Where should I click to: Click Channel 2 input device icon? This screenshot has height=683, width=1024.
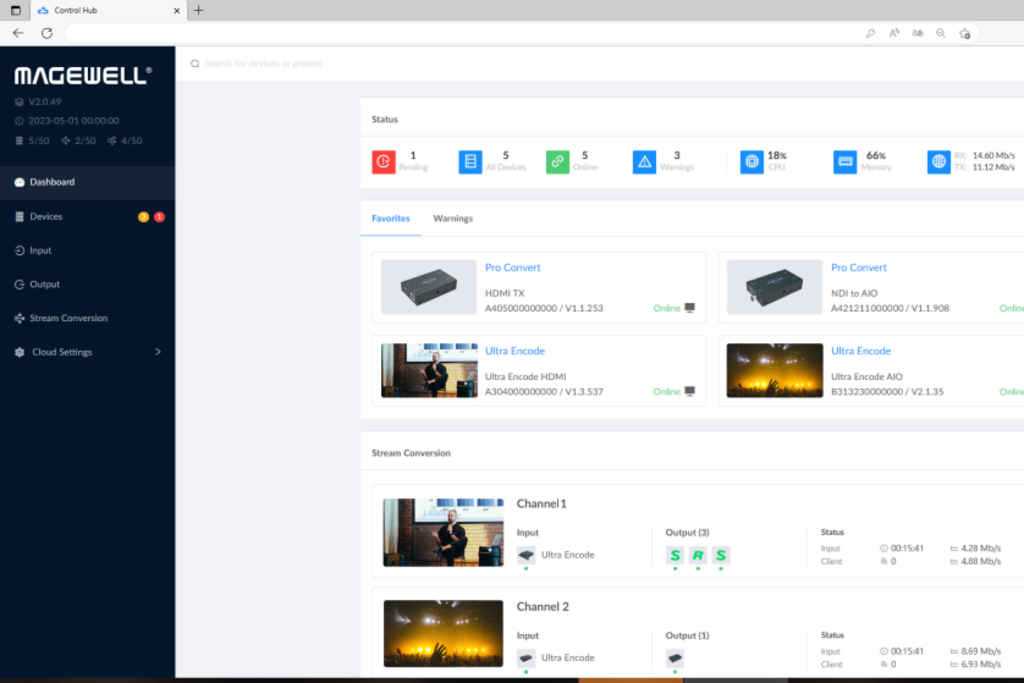526,658
